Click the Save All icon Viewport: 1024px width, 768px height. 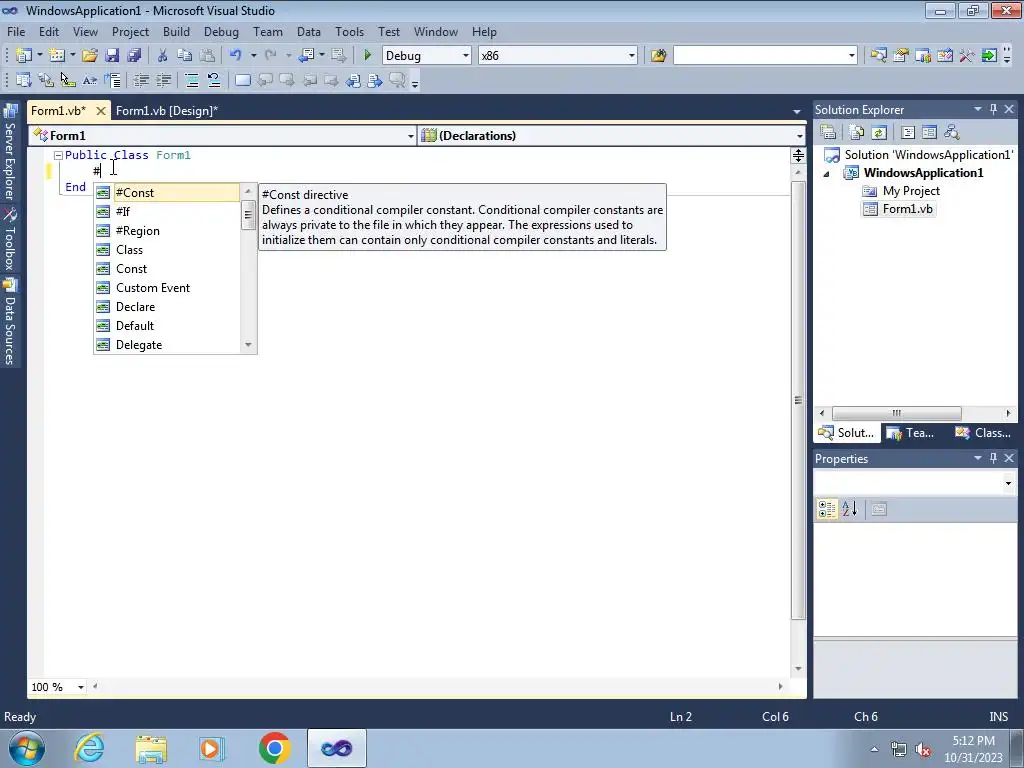tap(135, 56)
